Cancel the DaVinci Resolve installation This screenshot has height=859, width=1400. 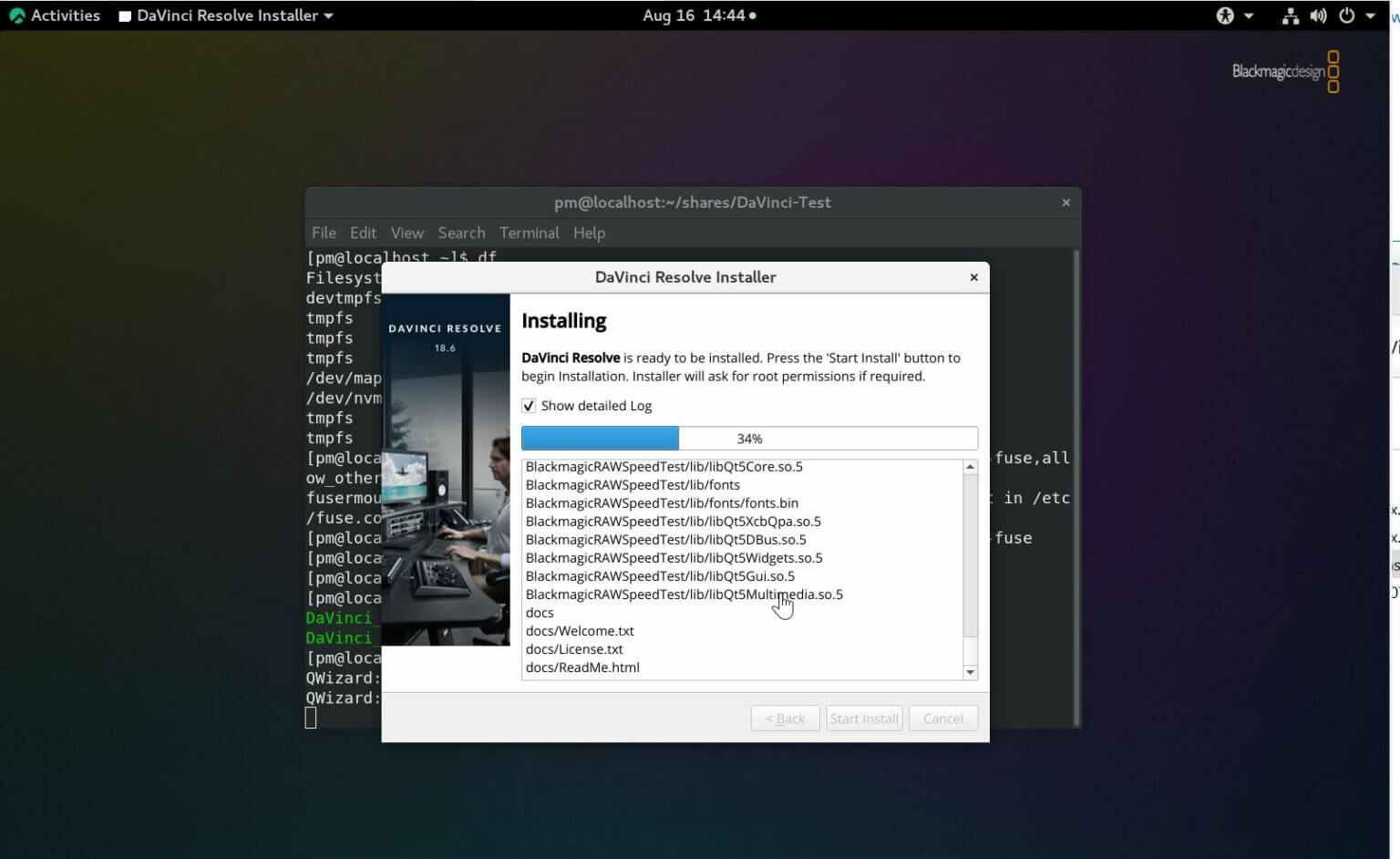[942, 718]
